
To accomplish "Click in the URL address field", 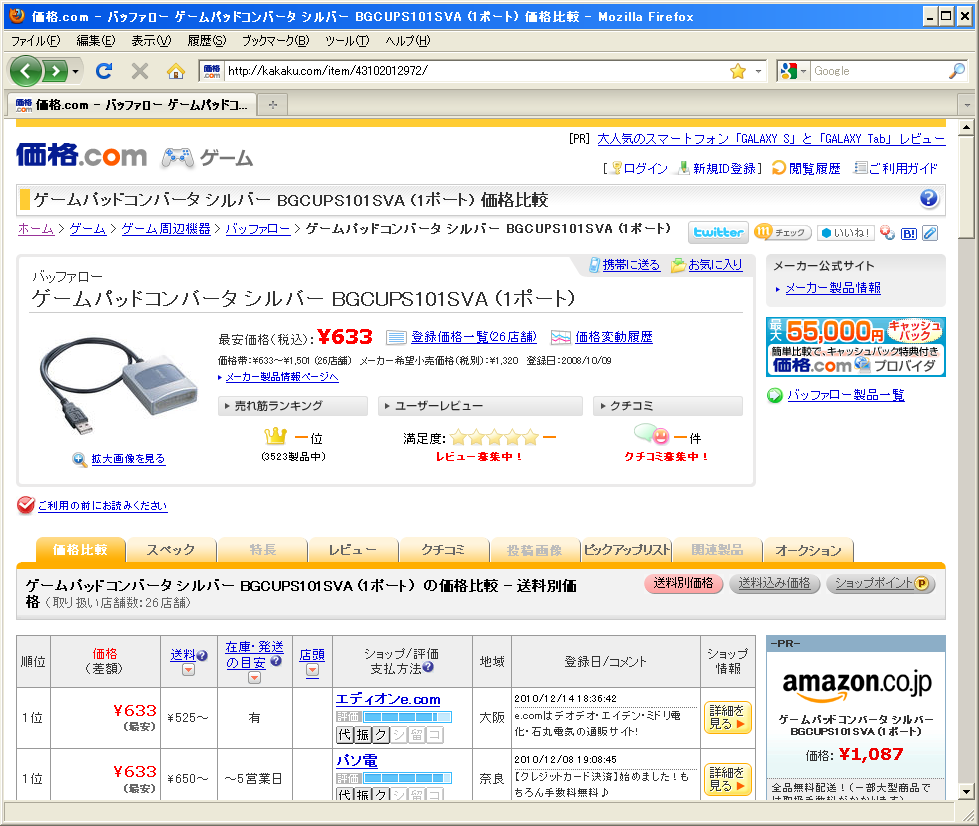I will pos(475,71).
